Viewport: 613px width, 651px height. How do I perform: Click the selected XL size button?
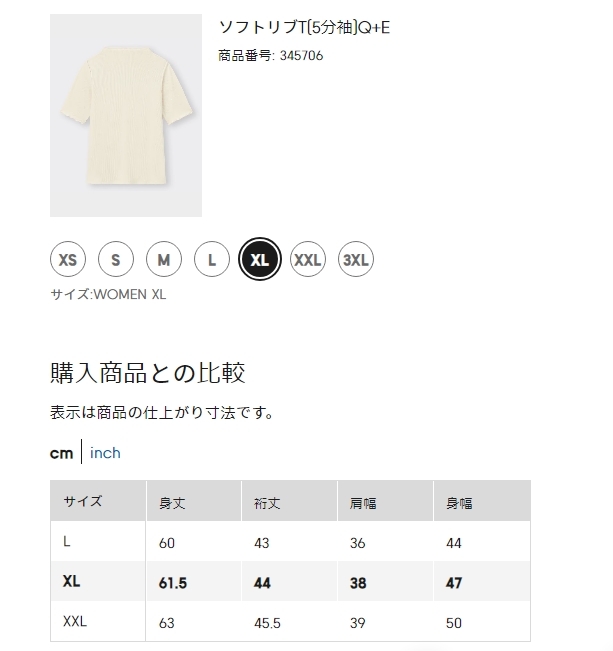pyautogui.click(x=260, y=259)
